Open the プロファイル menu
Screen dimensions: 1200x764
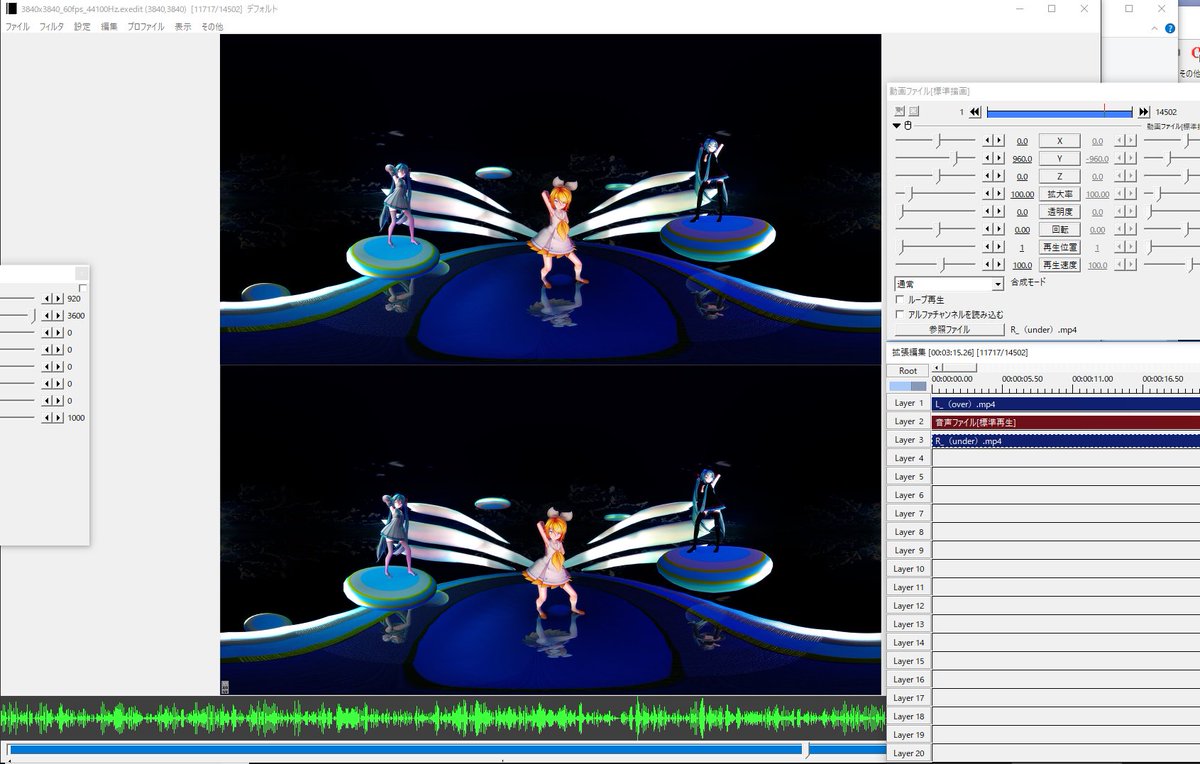tap(146, 27)
